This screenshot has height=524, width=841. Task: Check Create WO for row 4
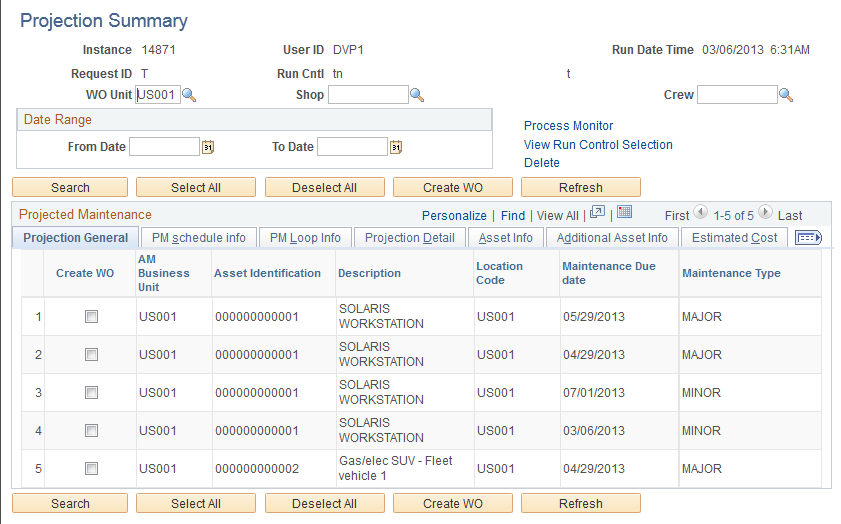[x=91, y=431]
